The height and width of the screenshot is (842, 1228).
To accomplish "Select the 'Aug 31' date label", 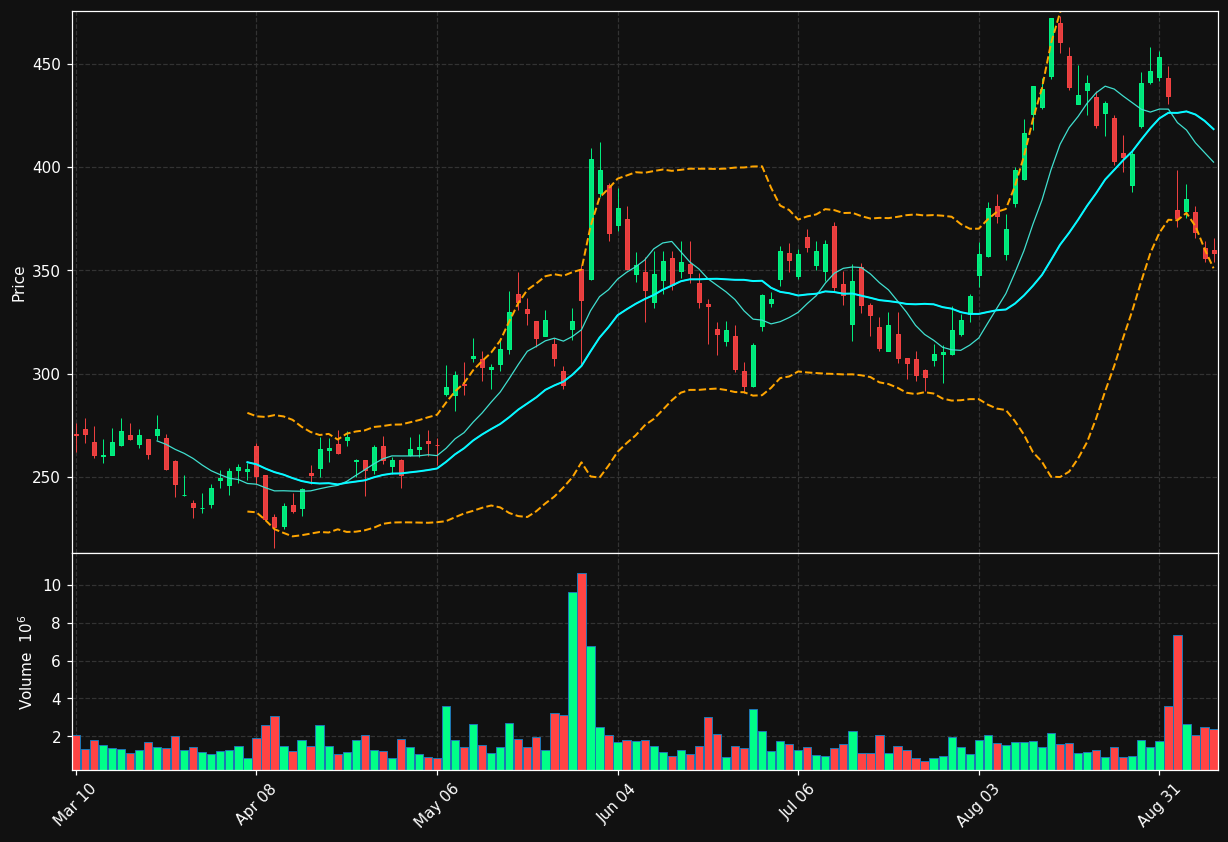I will point(1160,805).
